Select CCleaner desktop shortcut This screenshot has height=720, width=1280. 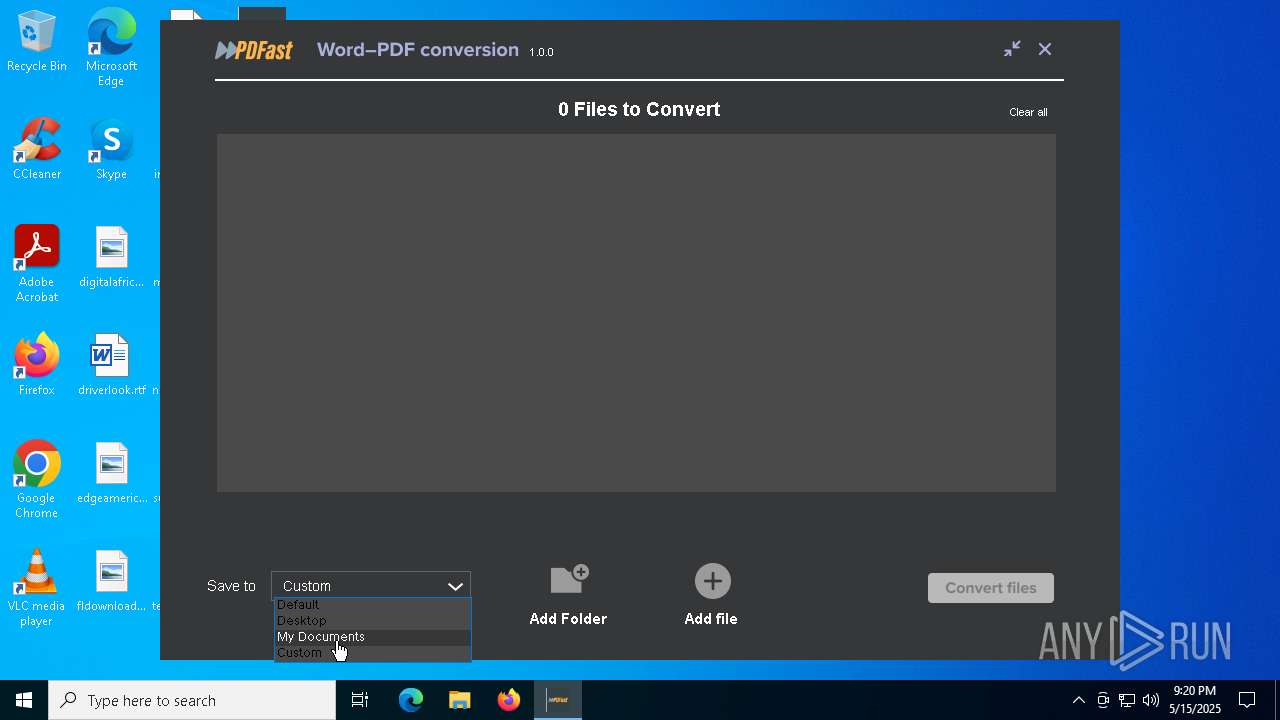tap(37, 150)
